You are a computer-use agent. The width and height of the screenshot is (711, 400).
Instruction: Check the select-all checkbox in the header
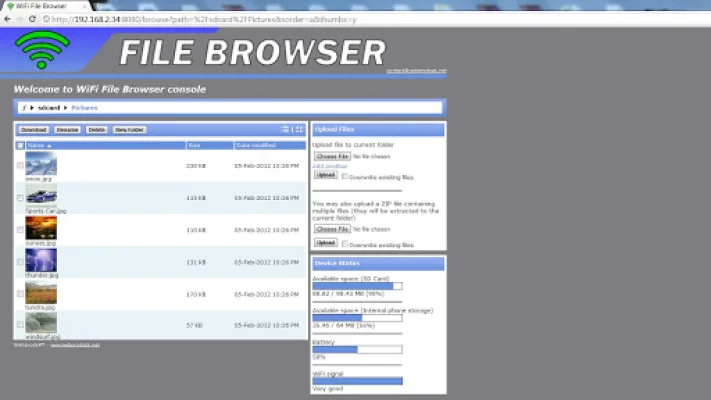[x=20, y=145]
